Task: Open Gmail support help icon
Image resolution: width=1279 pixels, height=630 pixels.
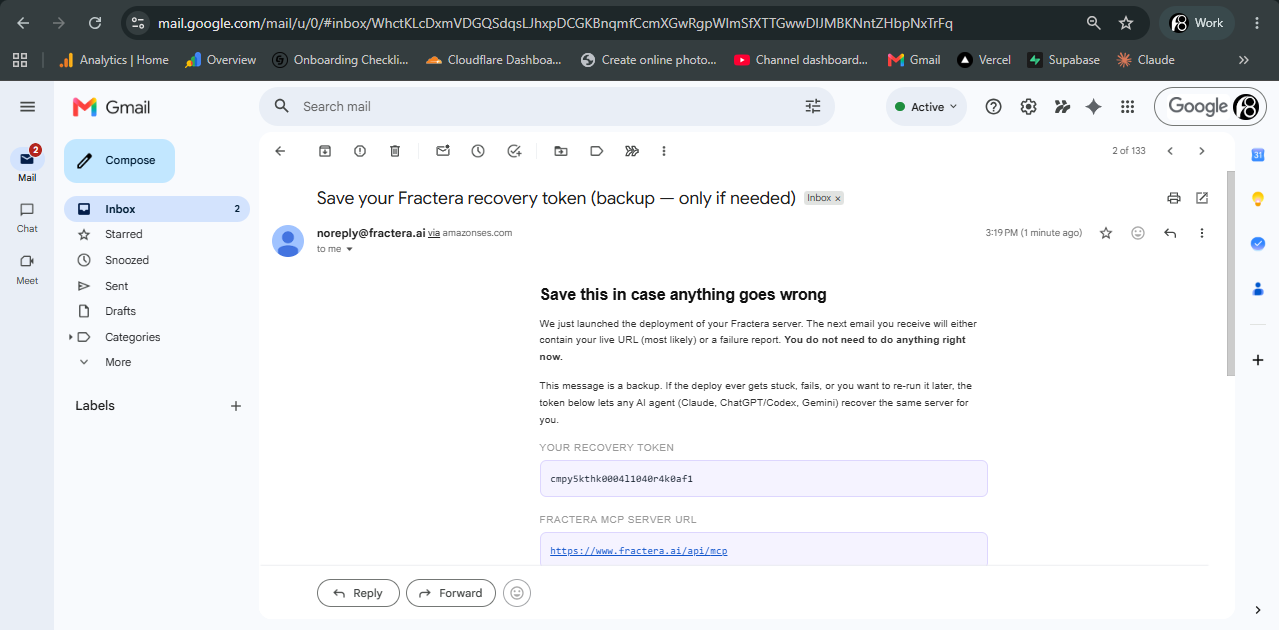Action: (x=993, y=107)
